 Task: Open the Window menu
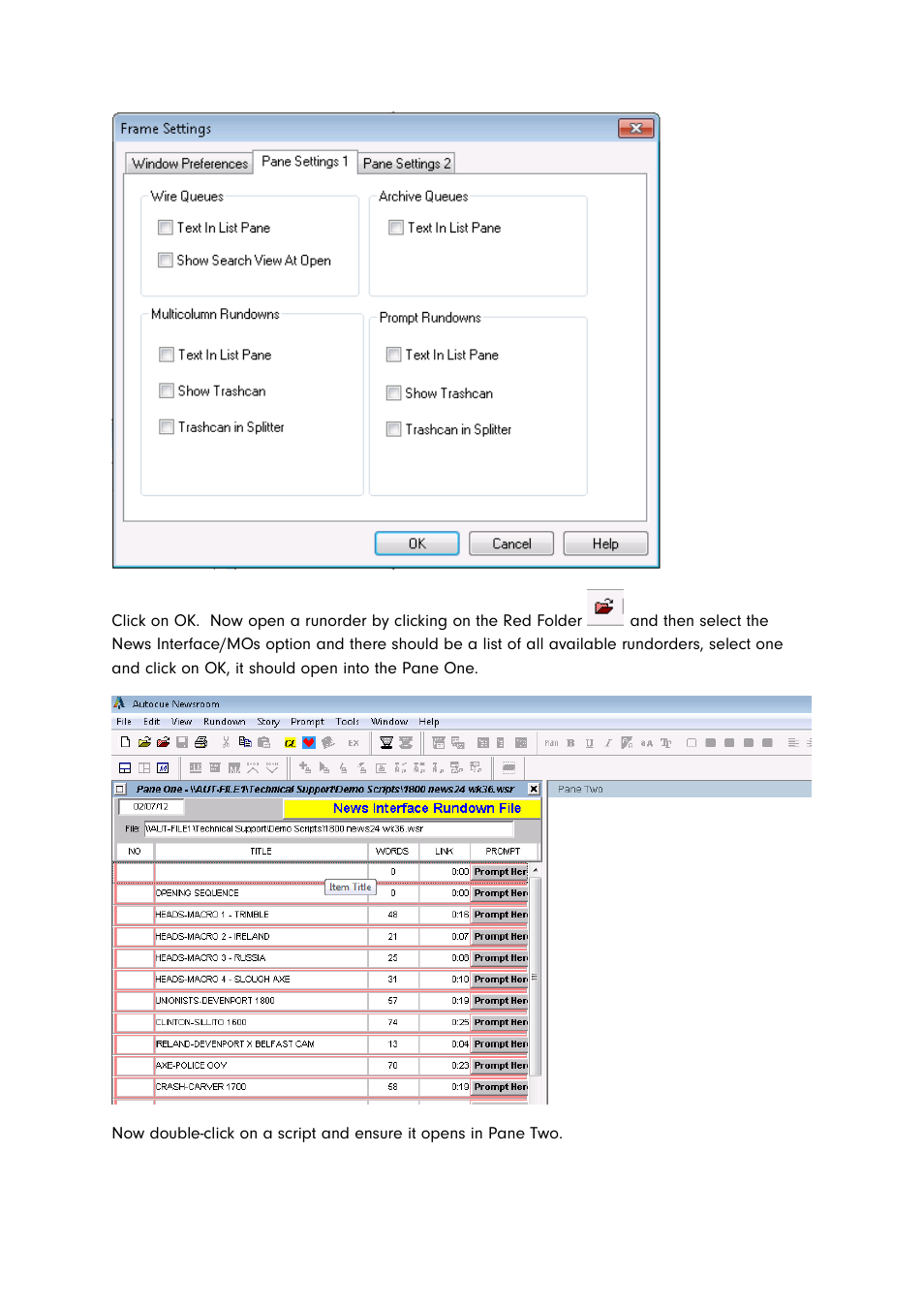(389, 722)
